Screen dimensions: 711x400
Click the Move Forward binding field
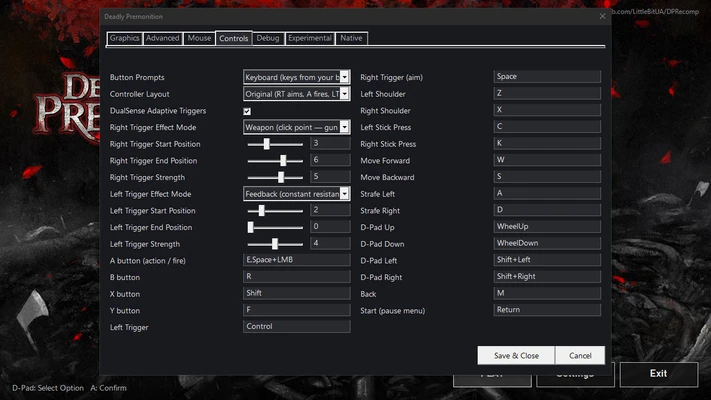click(547, 160)
